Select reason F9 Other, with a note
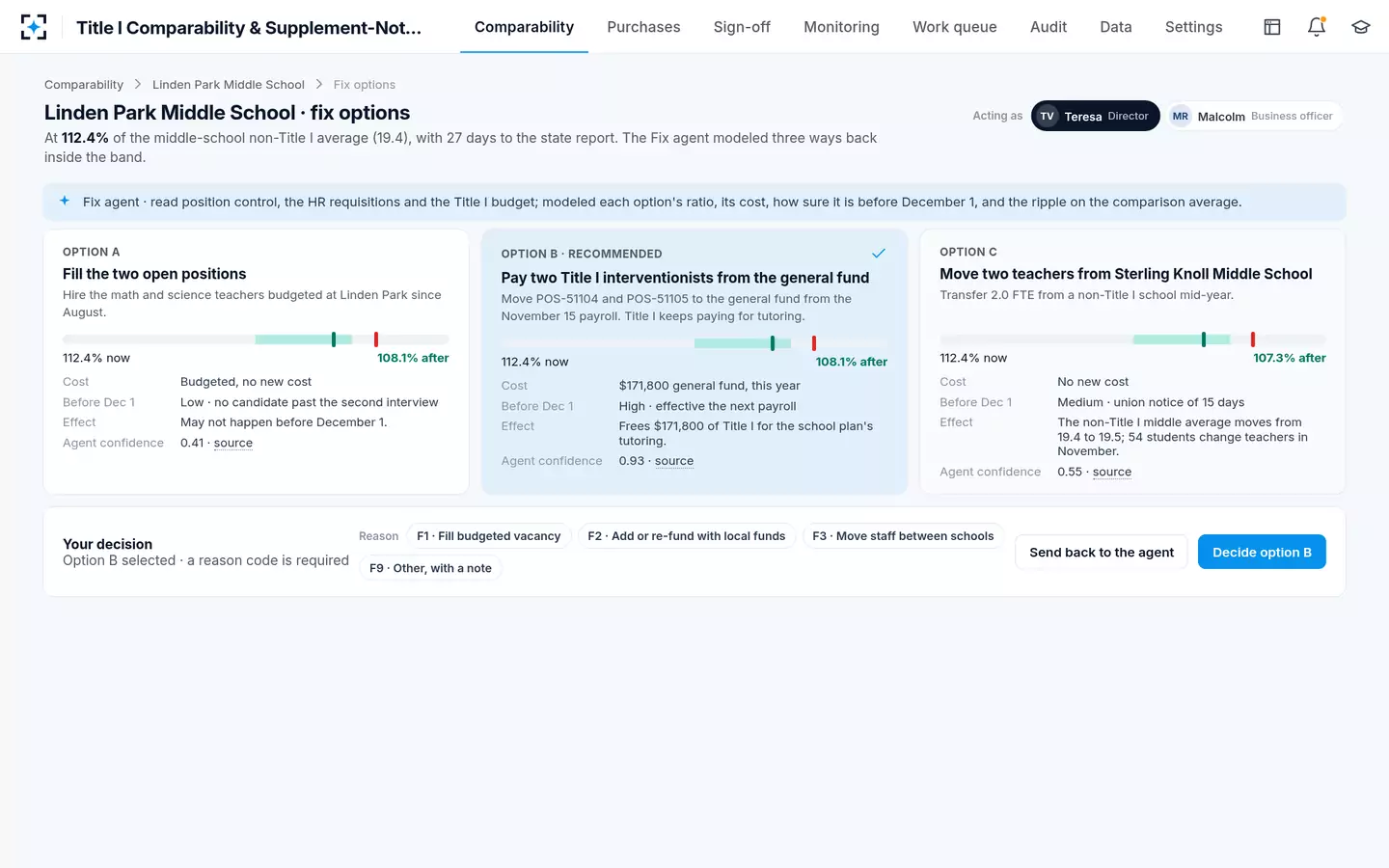 pos(430,568)
